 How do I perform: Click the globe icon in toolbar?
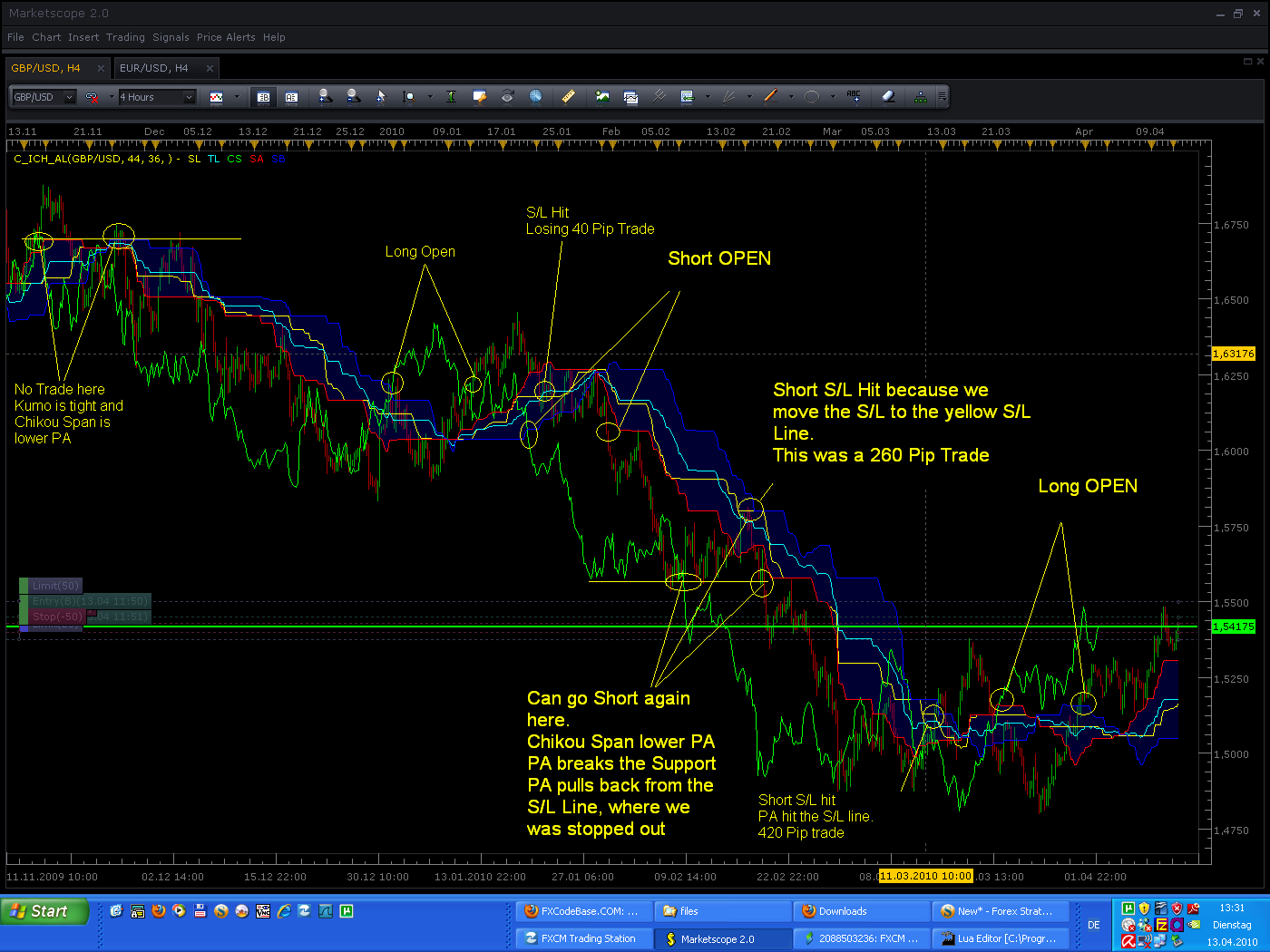[535, 96]
